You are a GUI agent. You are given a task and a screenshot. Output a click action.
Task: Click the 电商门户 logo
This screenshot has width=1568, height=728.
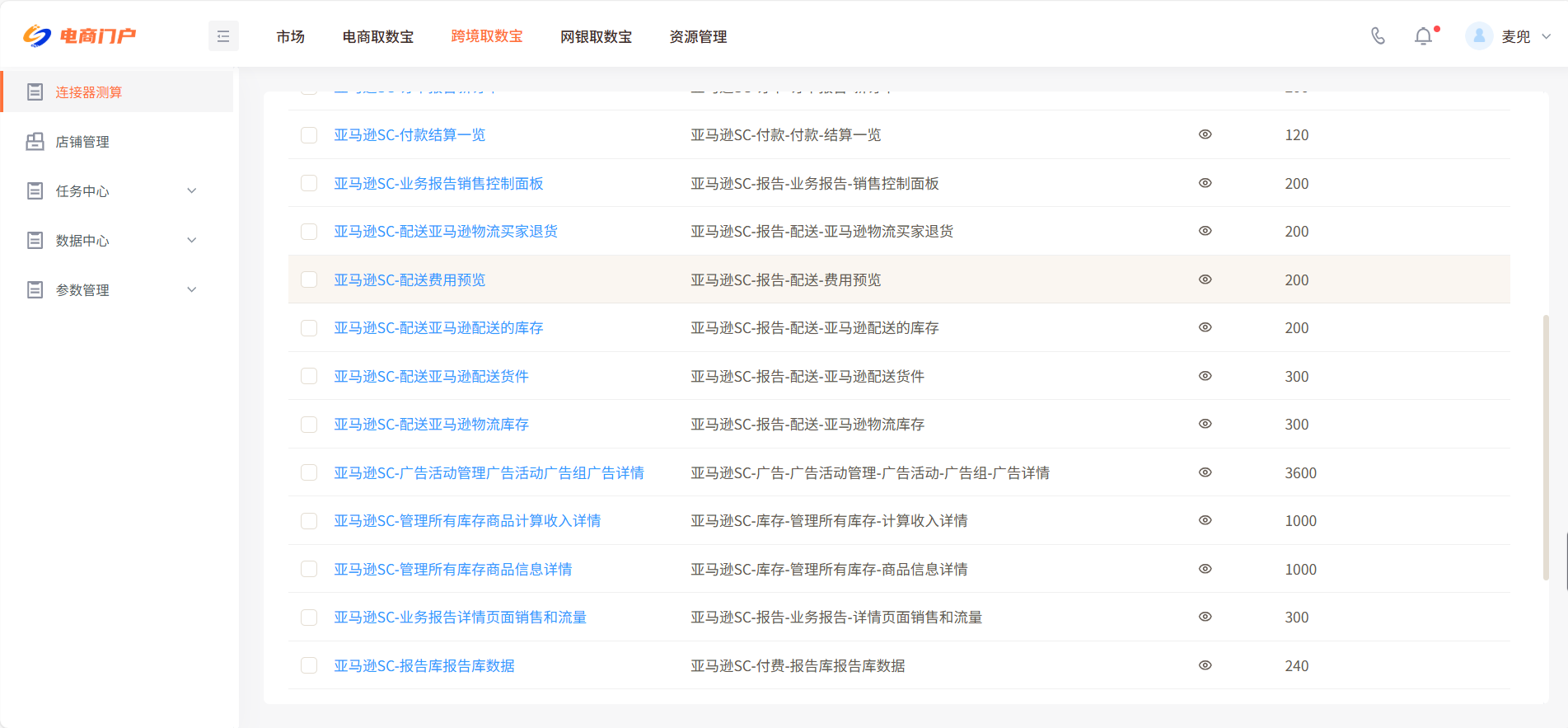click(x=80, y=36)
